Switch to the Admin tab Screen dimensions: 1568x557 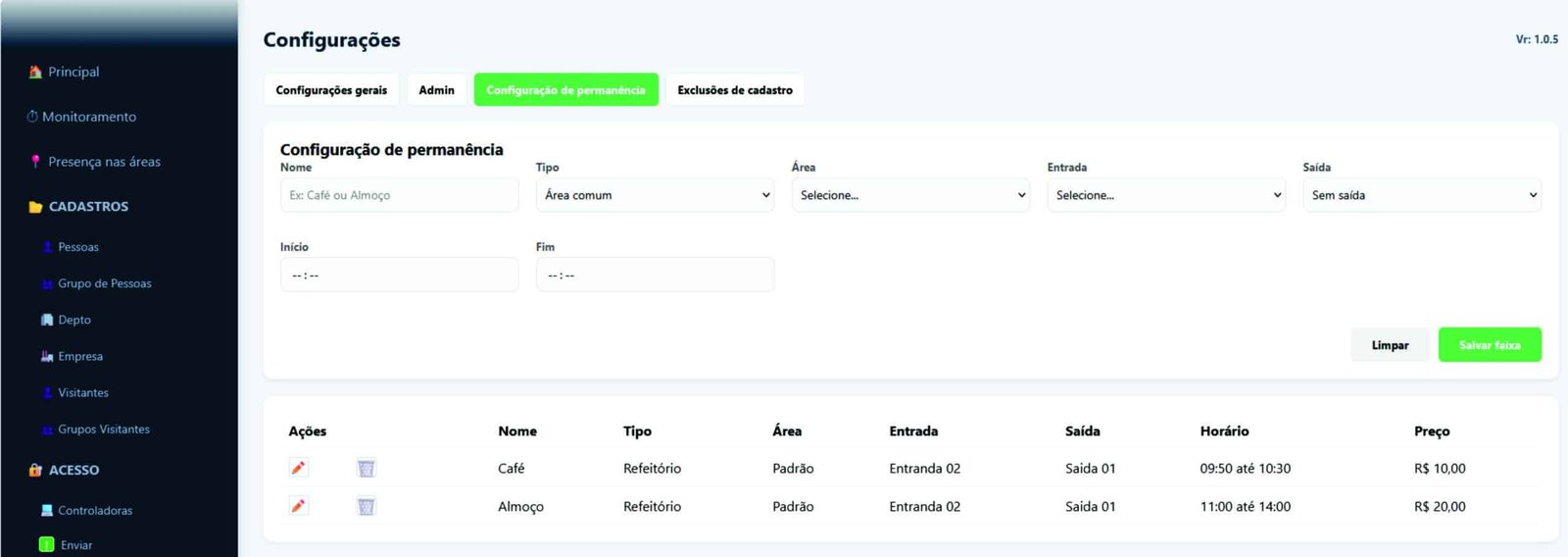pos(436,89)
